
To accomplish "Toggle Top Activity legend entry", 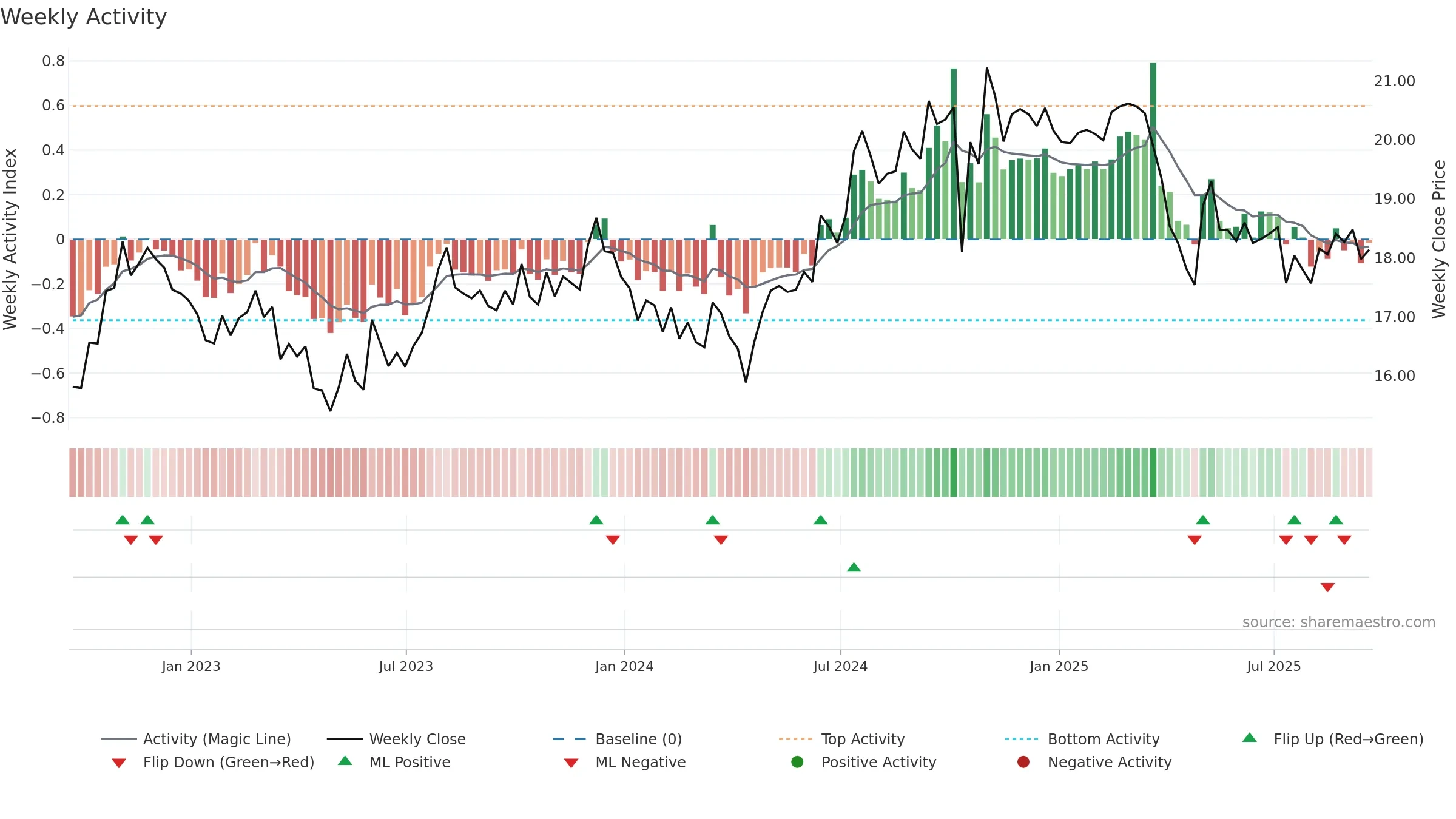I will point(841,739).
